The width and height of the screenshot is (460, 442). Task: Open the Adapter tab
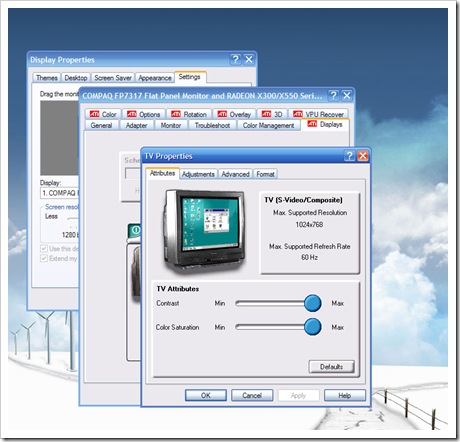pos(136,125)
